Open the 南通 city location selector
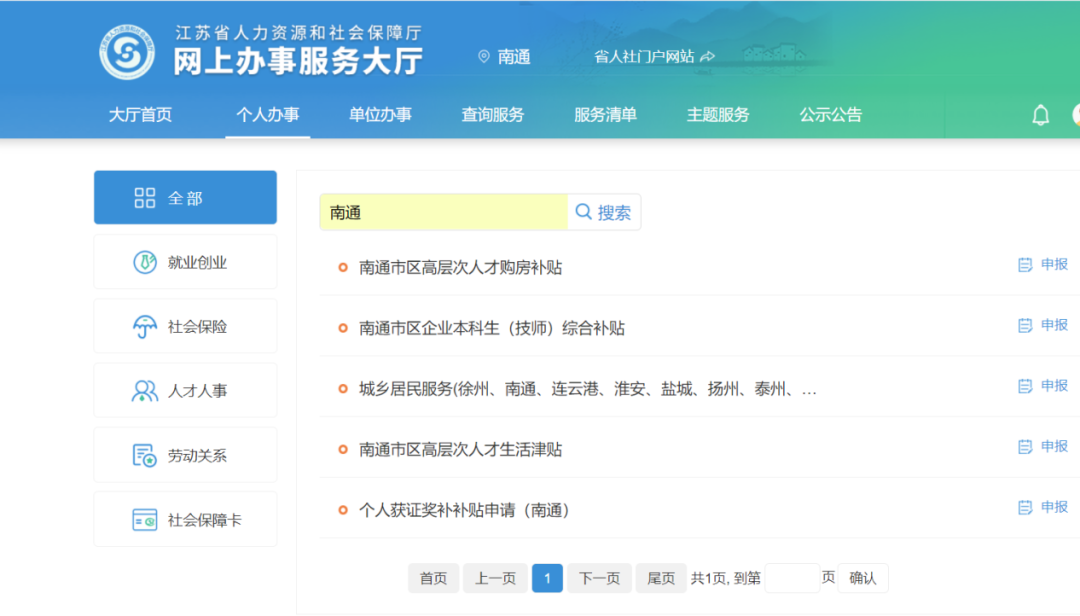This screenshot has width=1080, height=616. [x=504, y=57]
